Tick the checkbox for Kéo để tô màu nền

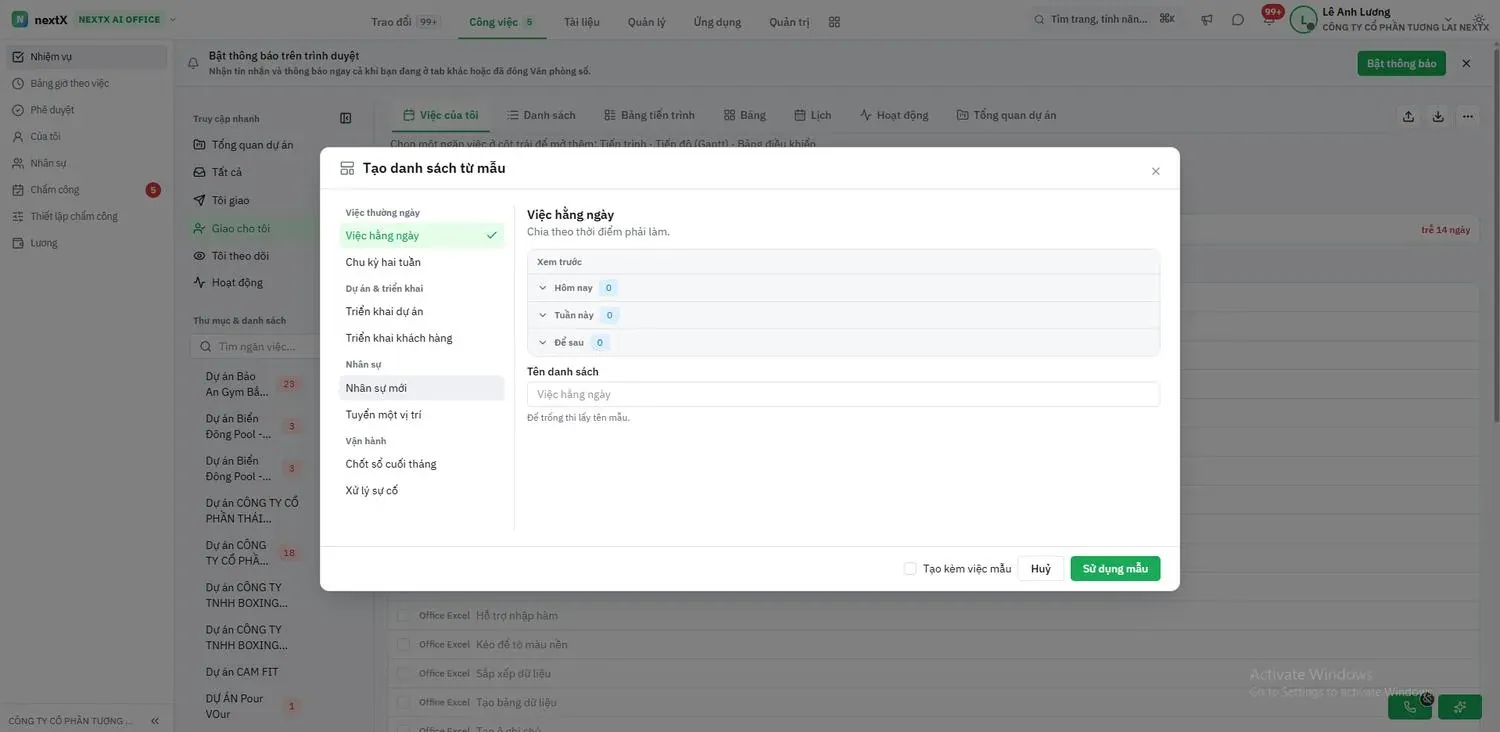pyautogui.click(x=403, y=644)
